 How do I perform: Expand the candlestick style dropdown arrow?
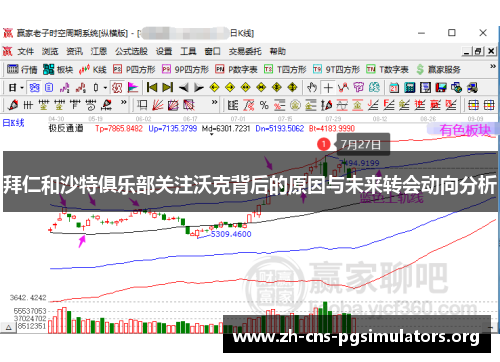click(105, 88)
